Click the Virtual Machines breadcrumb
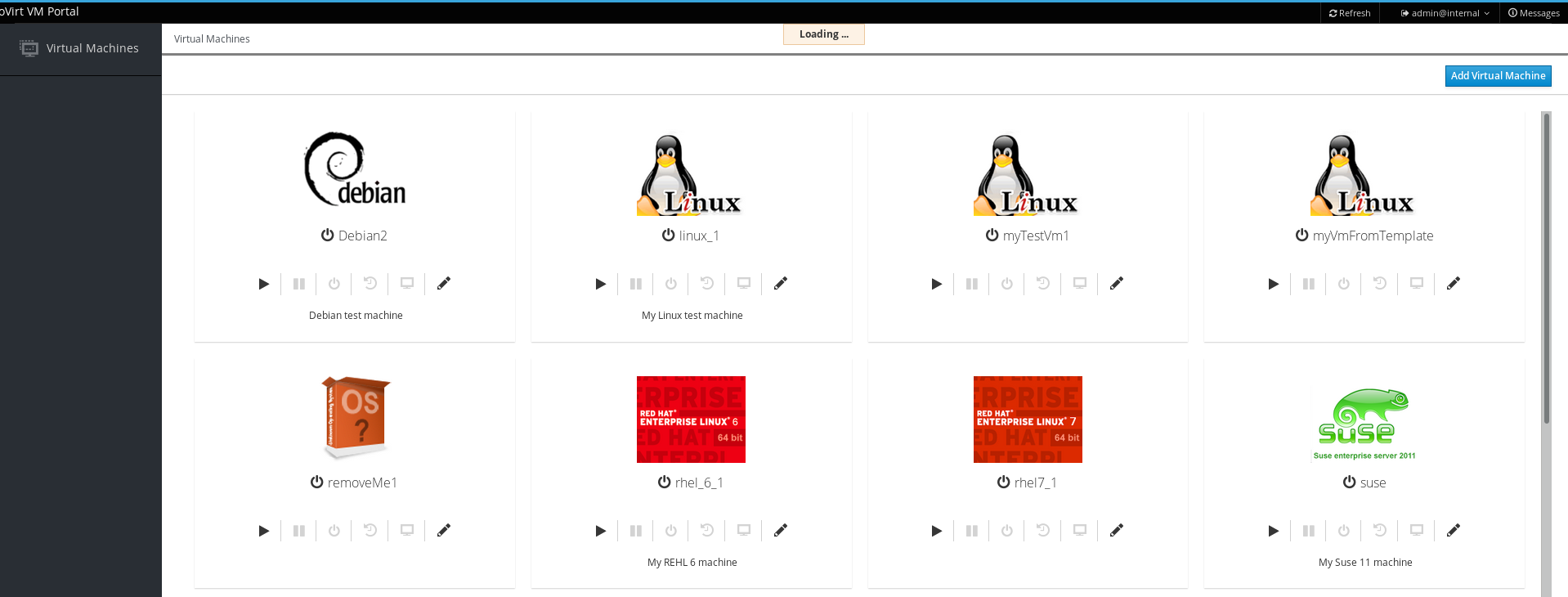 click(212, 38)
